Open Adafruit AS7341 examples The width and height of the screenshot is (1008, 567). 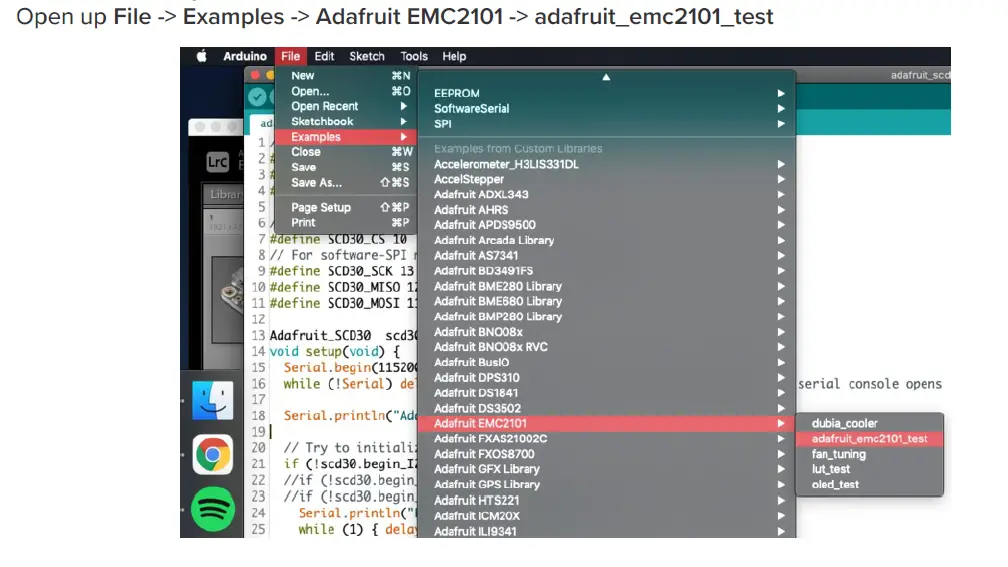pyautogui.click(x=607, y=255)
